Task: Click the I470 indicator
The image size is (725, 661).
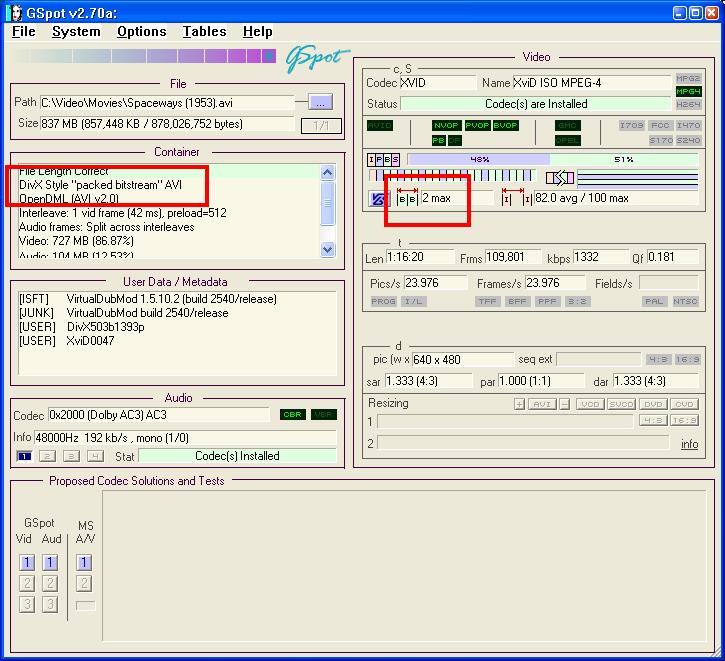Action: [x=688, y=125]
